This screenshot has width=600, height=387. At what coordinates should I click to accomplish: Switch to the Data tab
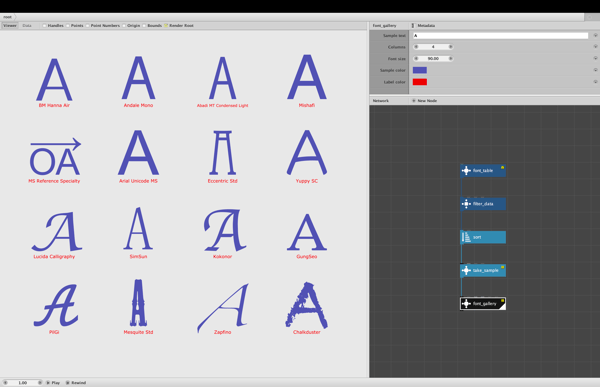tap(27, 26)
